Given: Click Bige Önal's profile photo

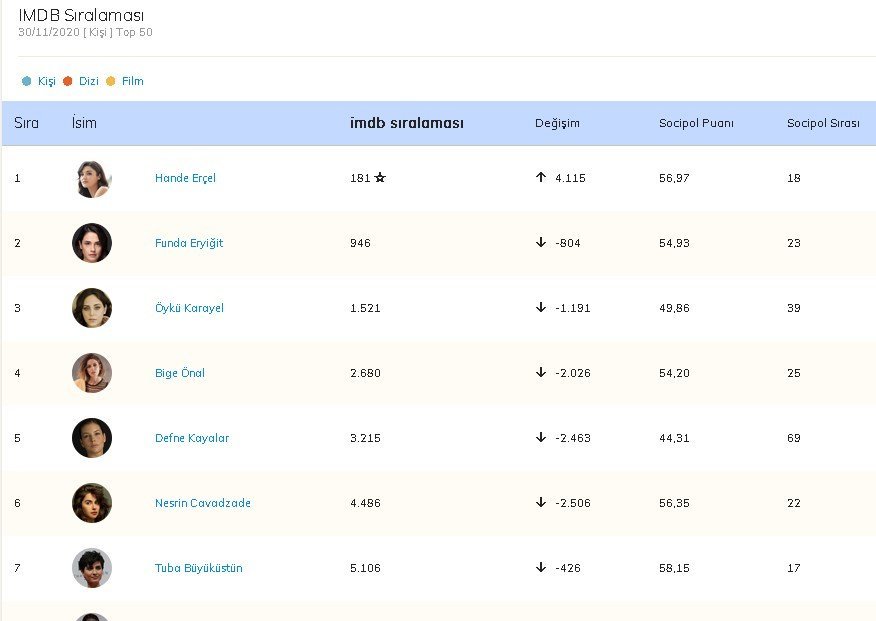Looking at the screenshot, I should click(x=92, y=373).
